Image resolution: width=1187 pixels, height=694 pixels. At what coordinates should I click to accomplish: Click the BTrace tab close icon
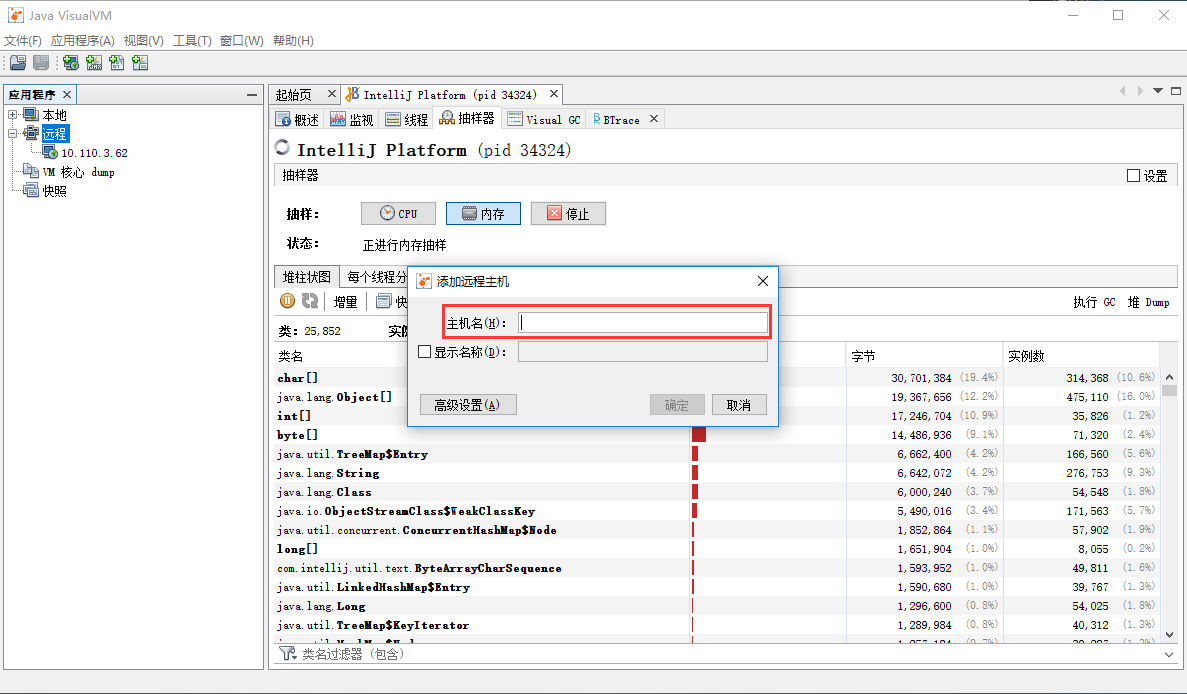[653, 117]
